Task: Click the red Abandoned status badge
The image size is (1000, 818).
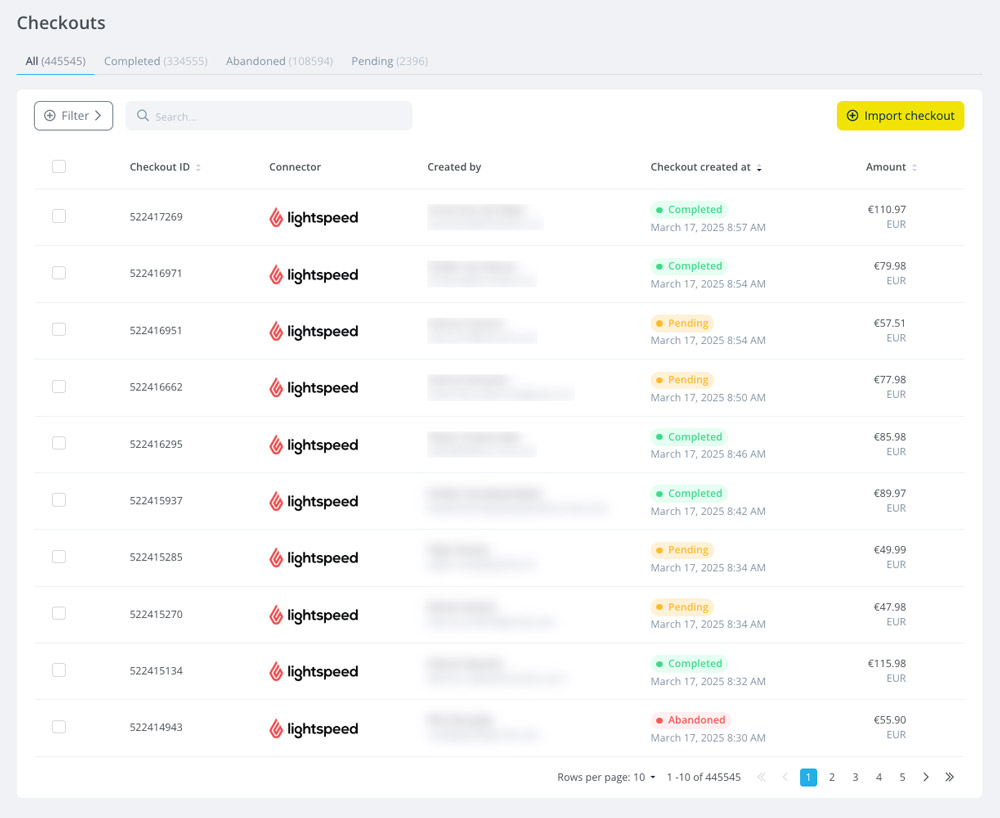Action: pos(690,720)
